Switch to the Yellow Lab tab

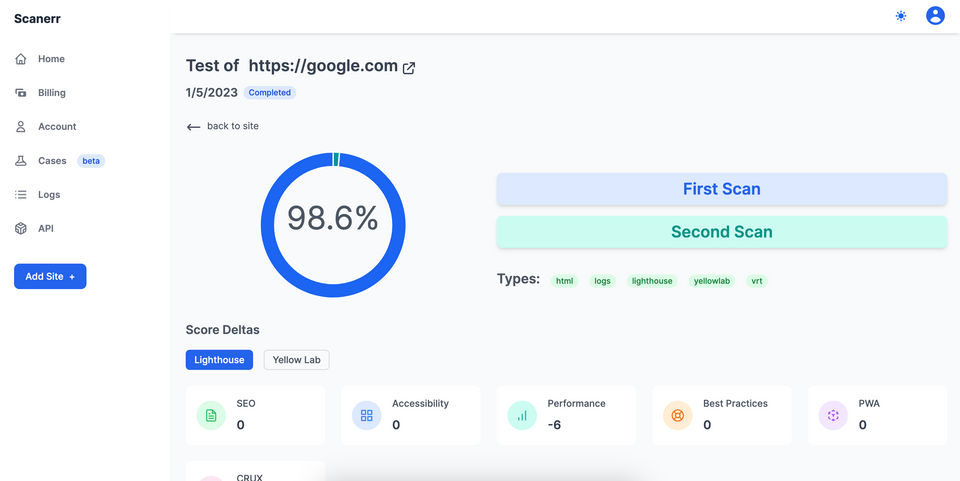(x=296, y=360)
